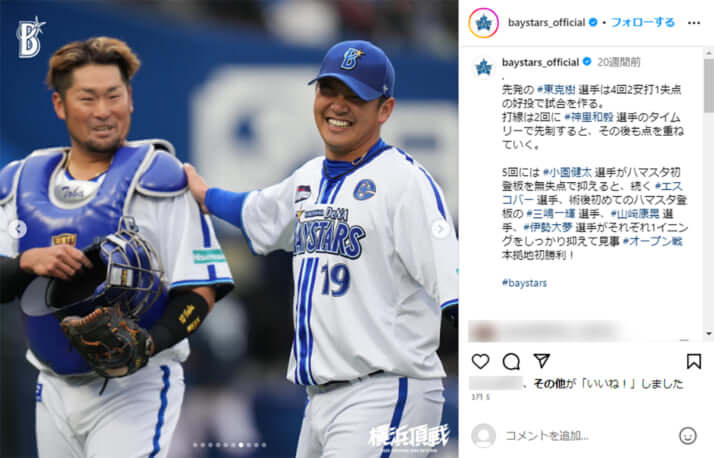Image resolution: width=714 pixels, height=458 pixels.
Task: Open the three-dot more options menu
Action: (x=694, y=23)
